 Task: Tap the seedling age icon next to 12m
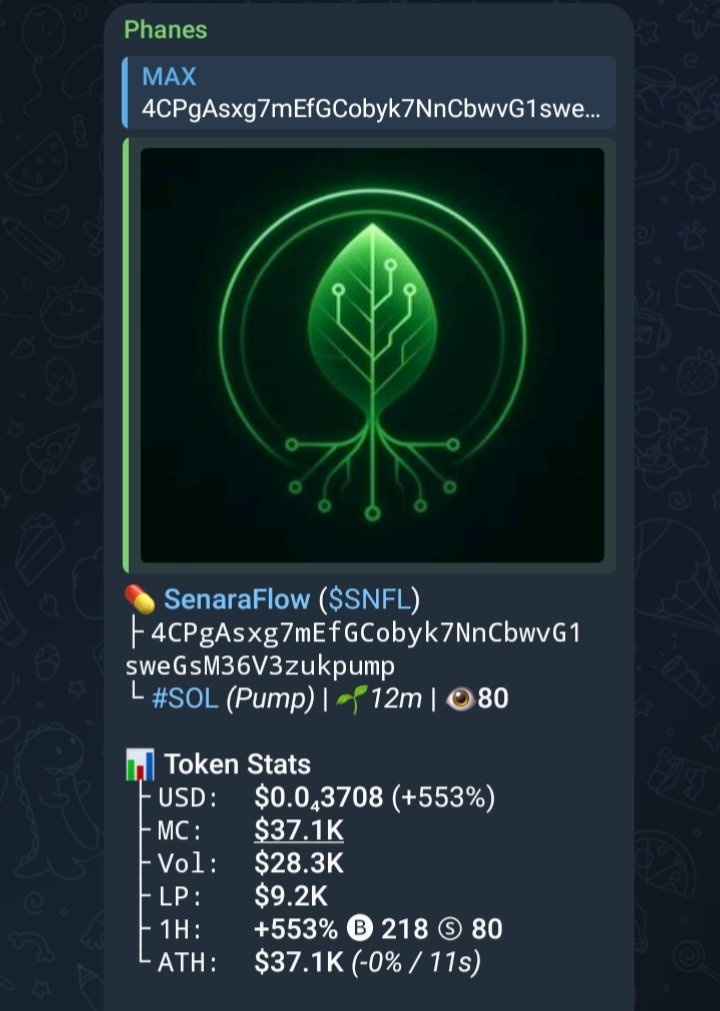click(352, 699)
